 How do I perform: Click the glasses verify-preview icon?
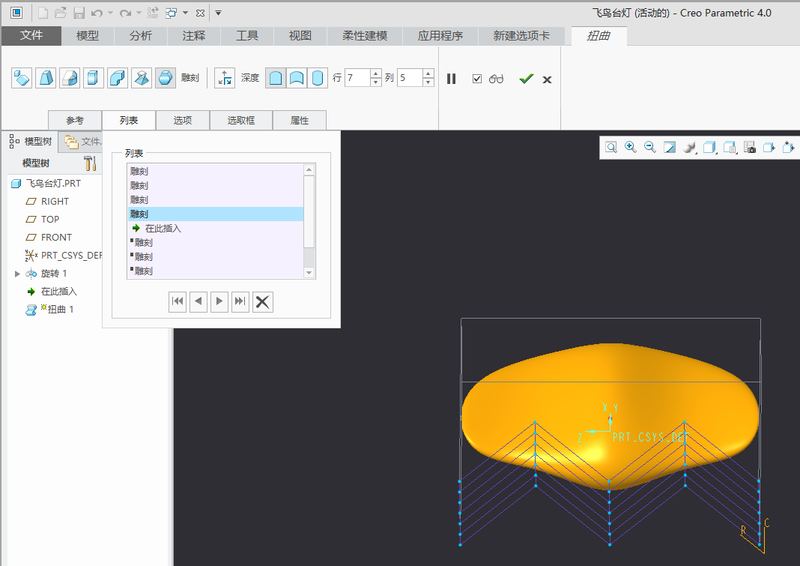(496, 79)
